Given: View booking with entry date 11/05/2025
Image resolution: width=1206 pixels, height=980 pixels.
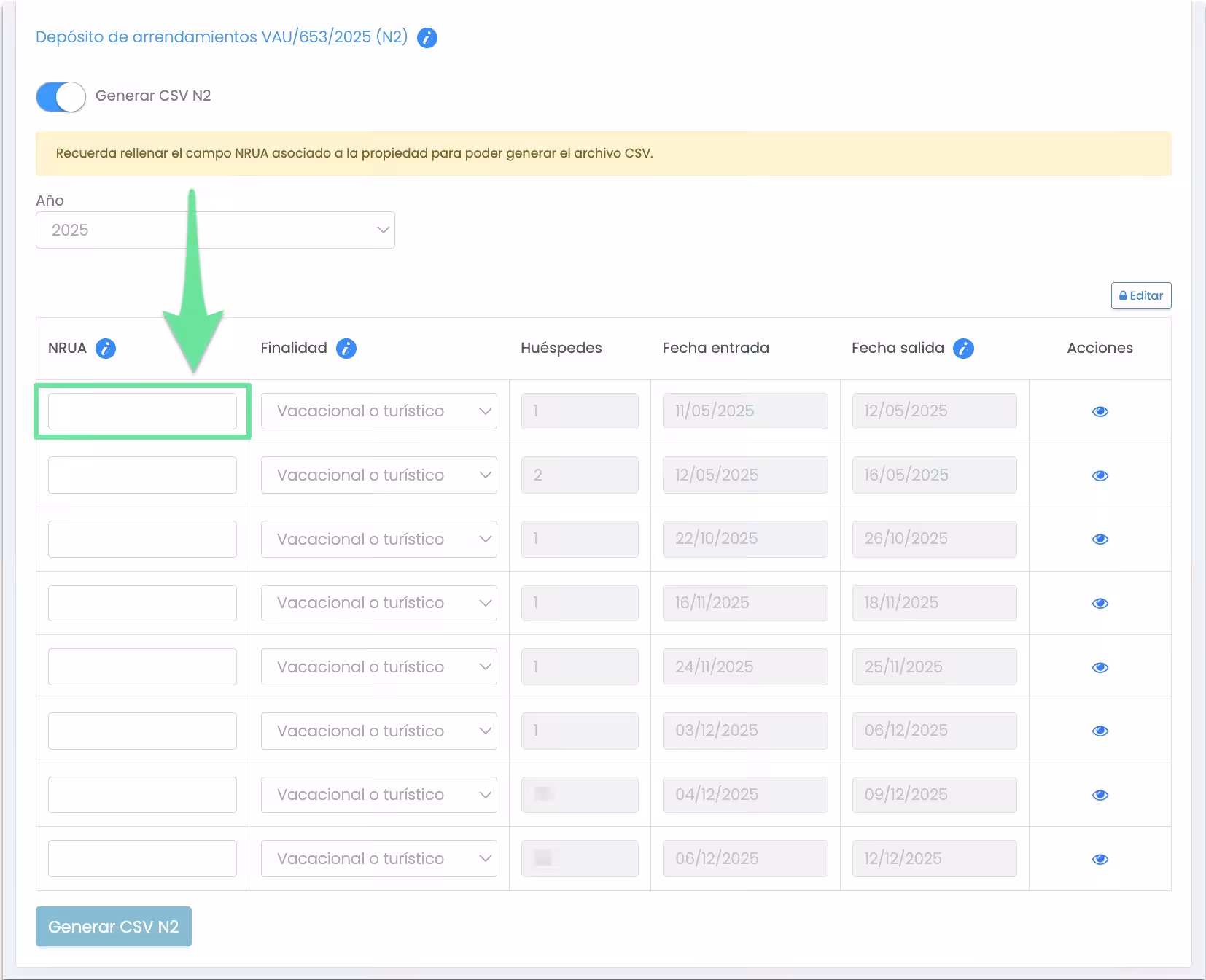Looking at the screenshot, I should pos(1100,412).
